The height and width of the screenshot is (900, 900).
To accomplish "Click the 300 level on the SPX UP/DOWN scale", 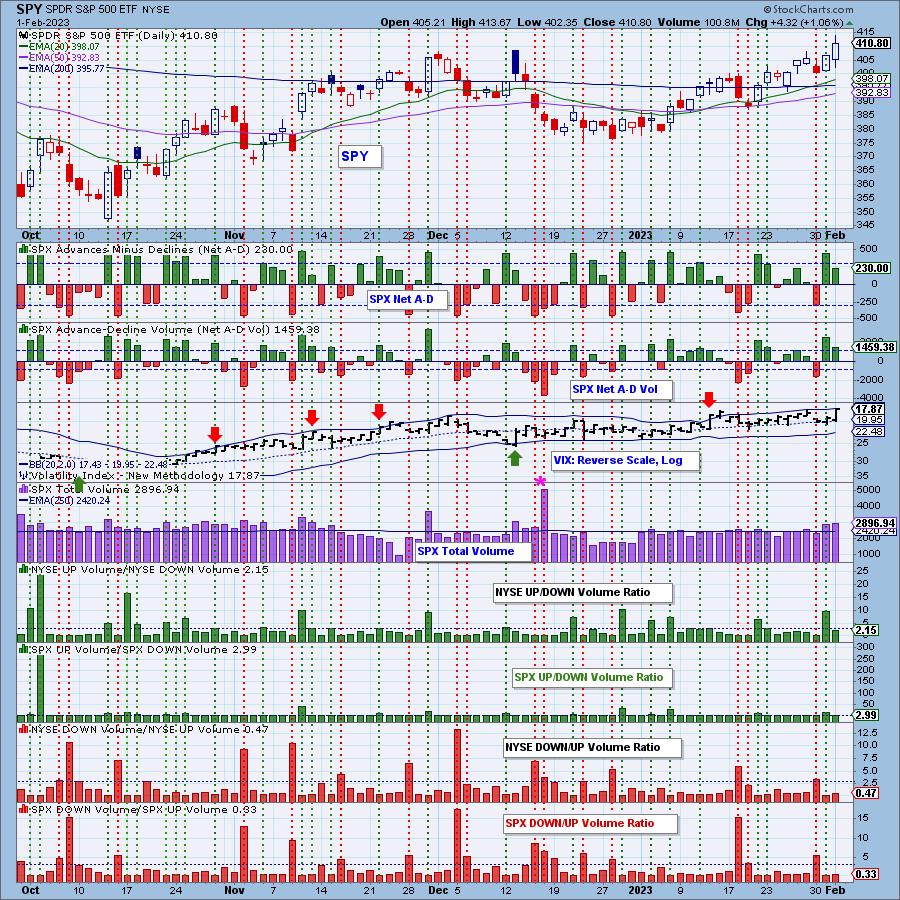I will 864,647.
